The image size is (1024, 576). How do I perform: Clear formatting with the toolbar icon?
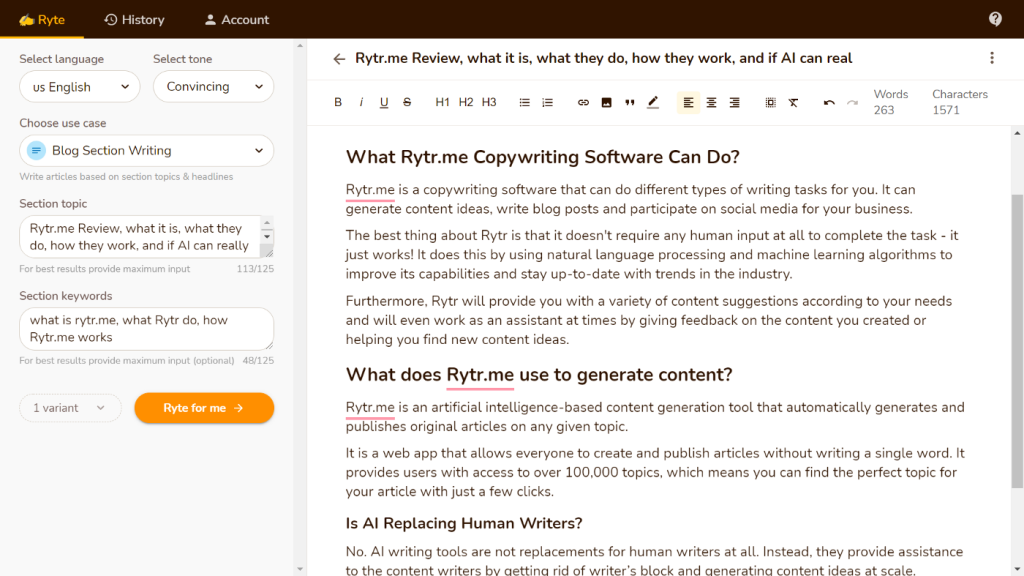coord(793,102)
